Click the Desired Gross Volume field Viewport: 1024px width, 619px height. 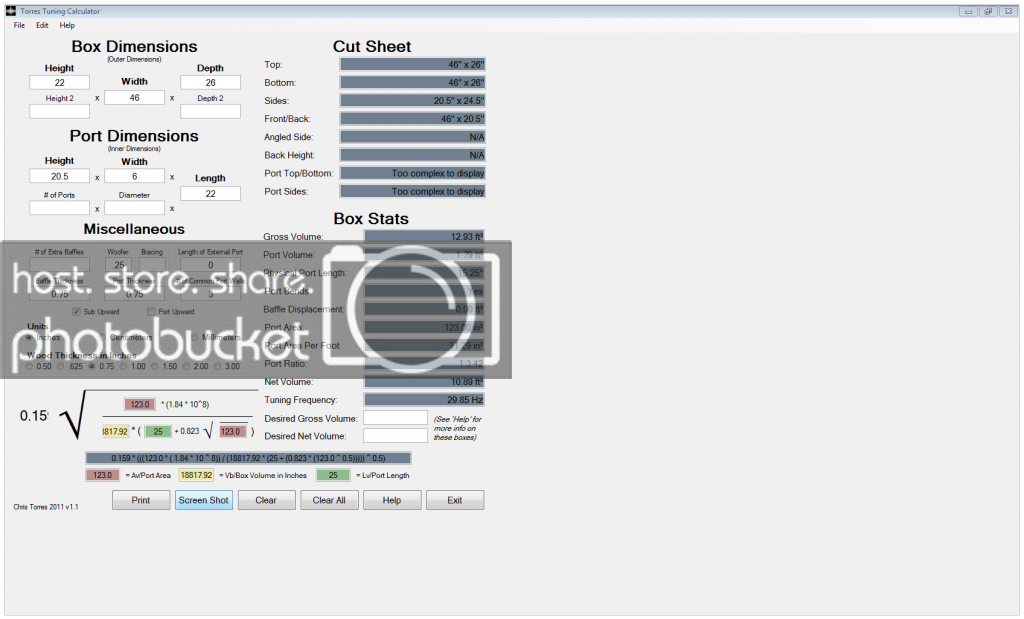(x=395, y=418)
